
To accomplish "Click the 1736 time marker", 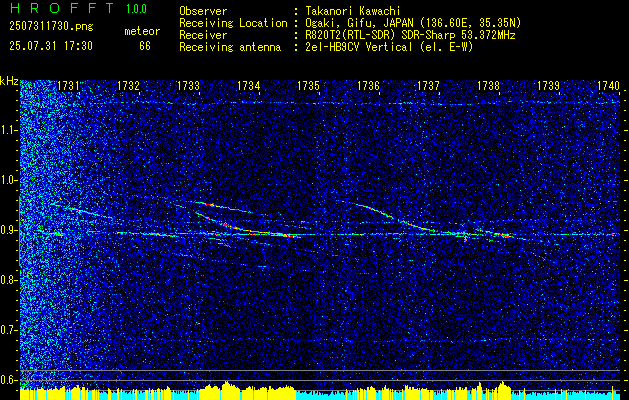I will (x=369, y=86).
